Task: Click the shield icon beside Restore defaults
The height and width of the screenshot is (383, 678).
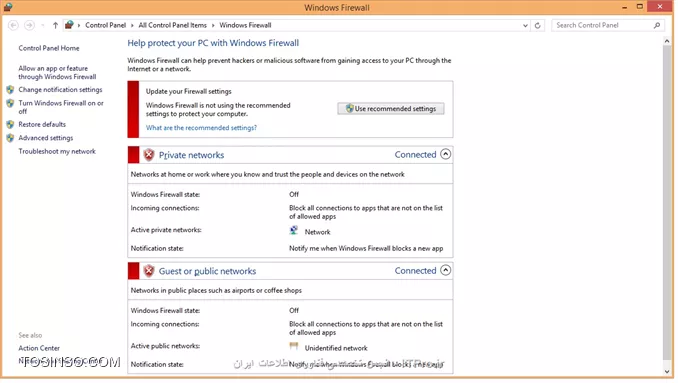Action: (10, 124)
